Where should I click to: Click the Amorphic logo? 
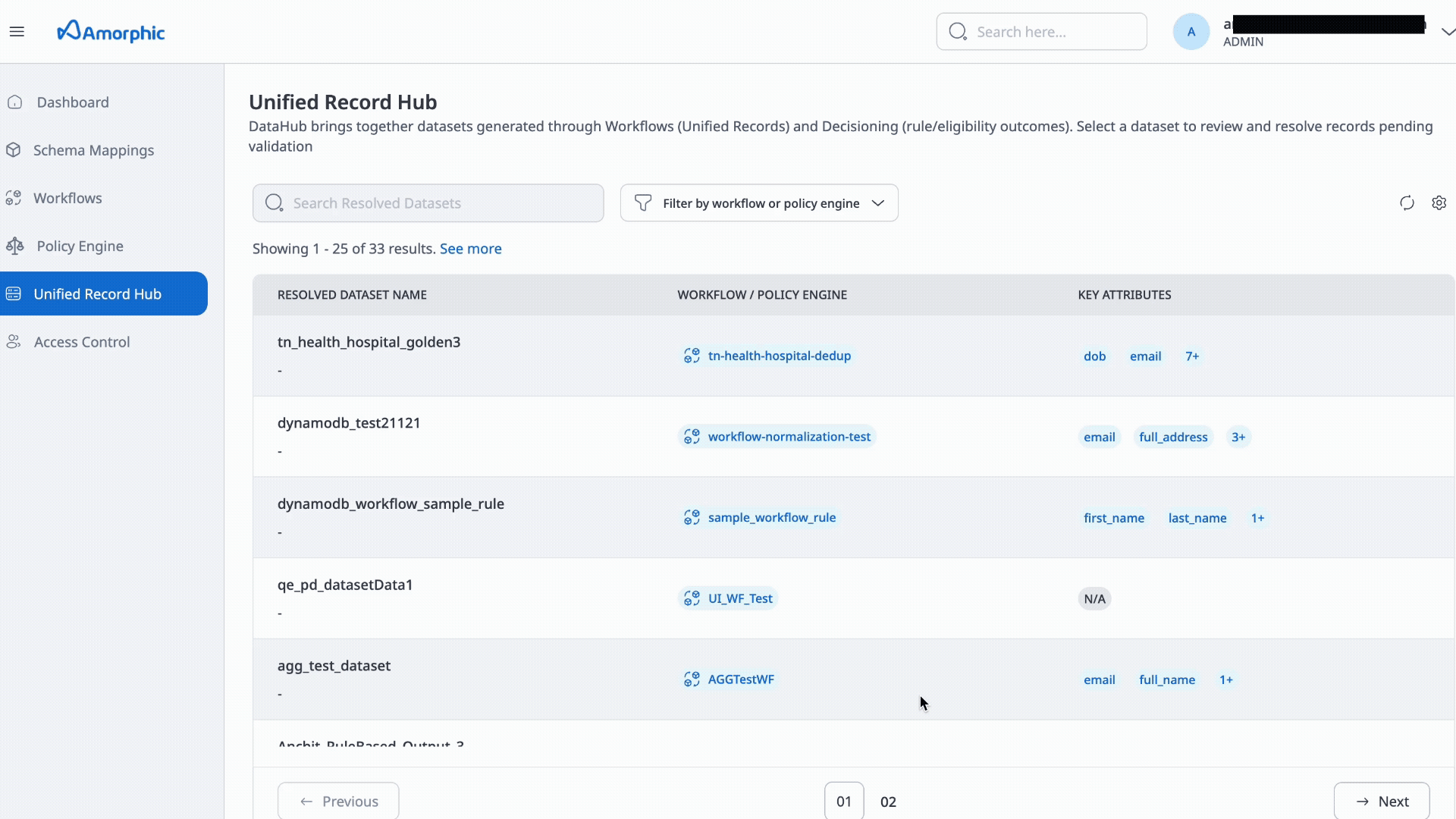click(110, 31)
